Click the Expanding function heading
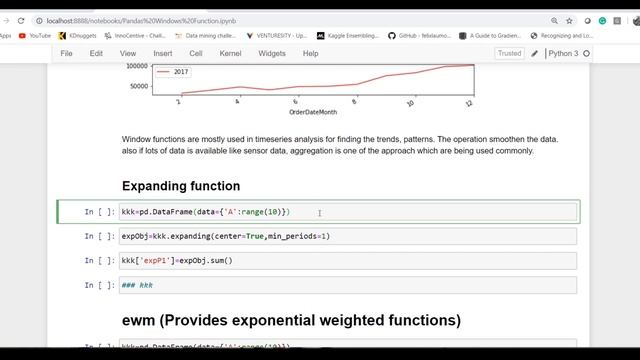The width and height of the screenshot is (640, 360). [x=181, y=186]
